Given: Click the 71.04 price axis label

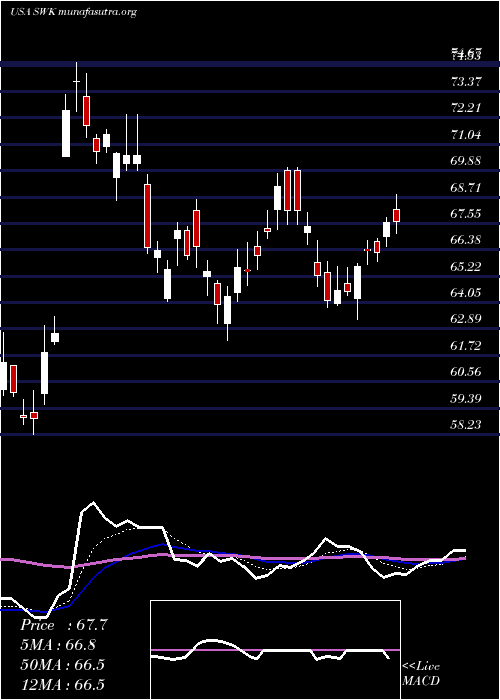Looking at the screenshot, I should (x=466, y=134).
